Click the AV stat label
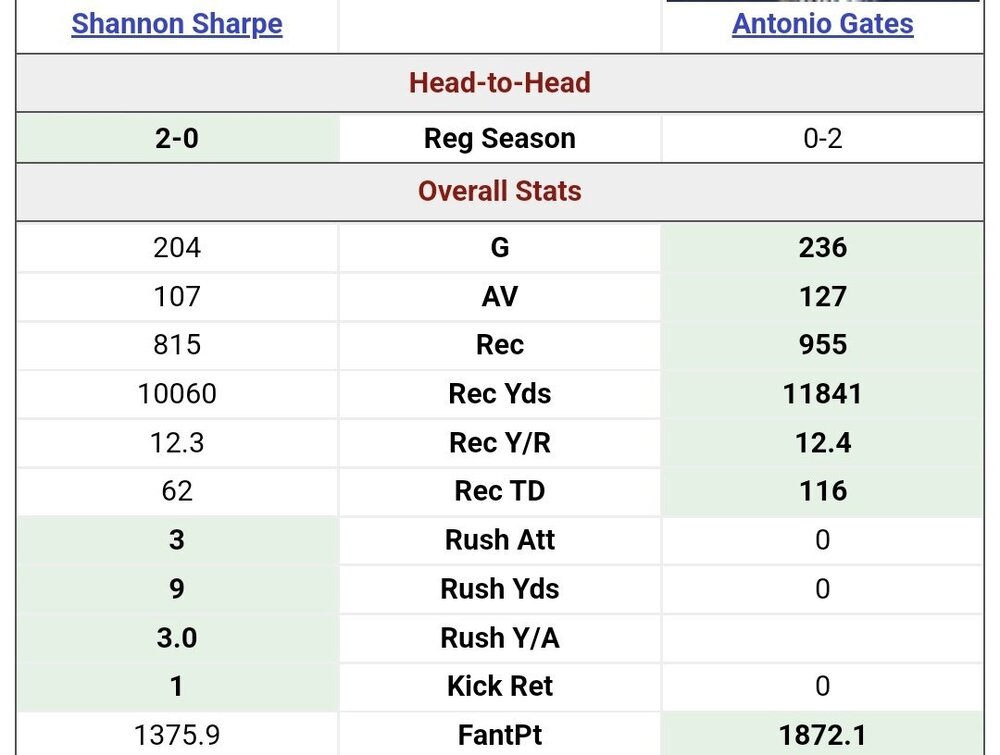 (x=499, y=296)
